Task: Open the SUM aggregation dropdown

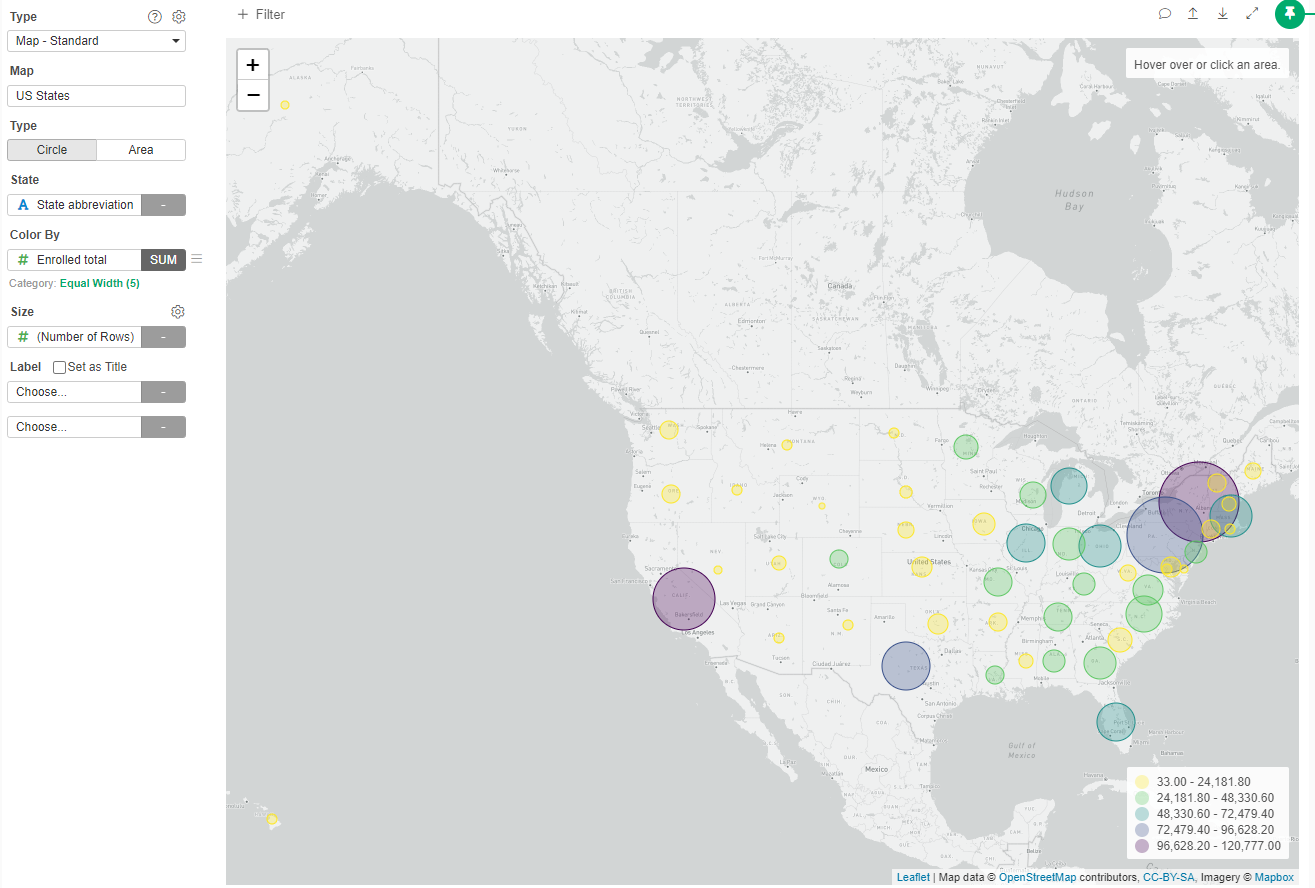Action: [163, 260]
